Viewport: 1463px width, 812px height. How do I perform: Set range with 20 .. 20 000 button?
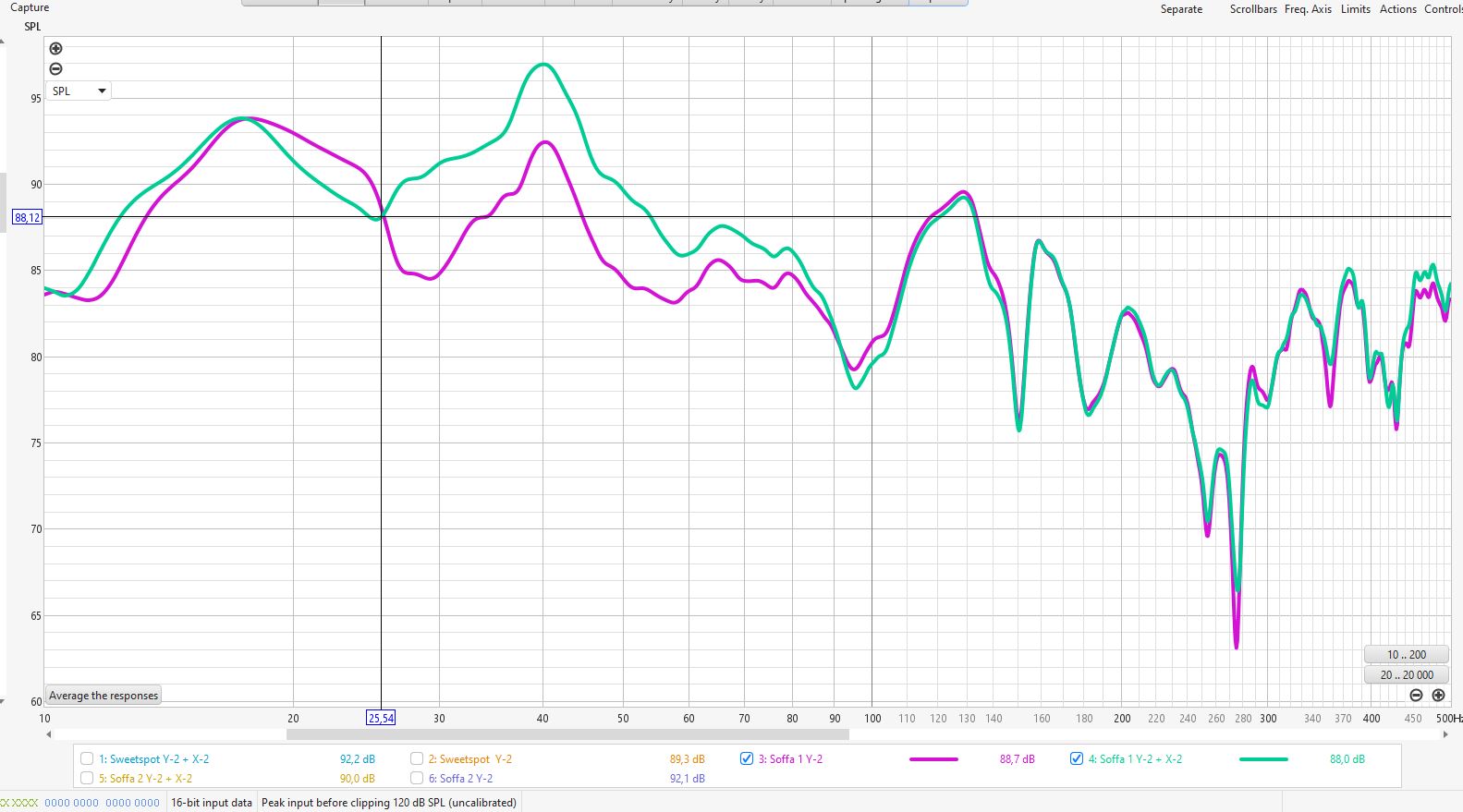1406,675
